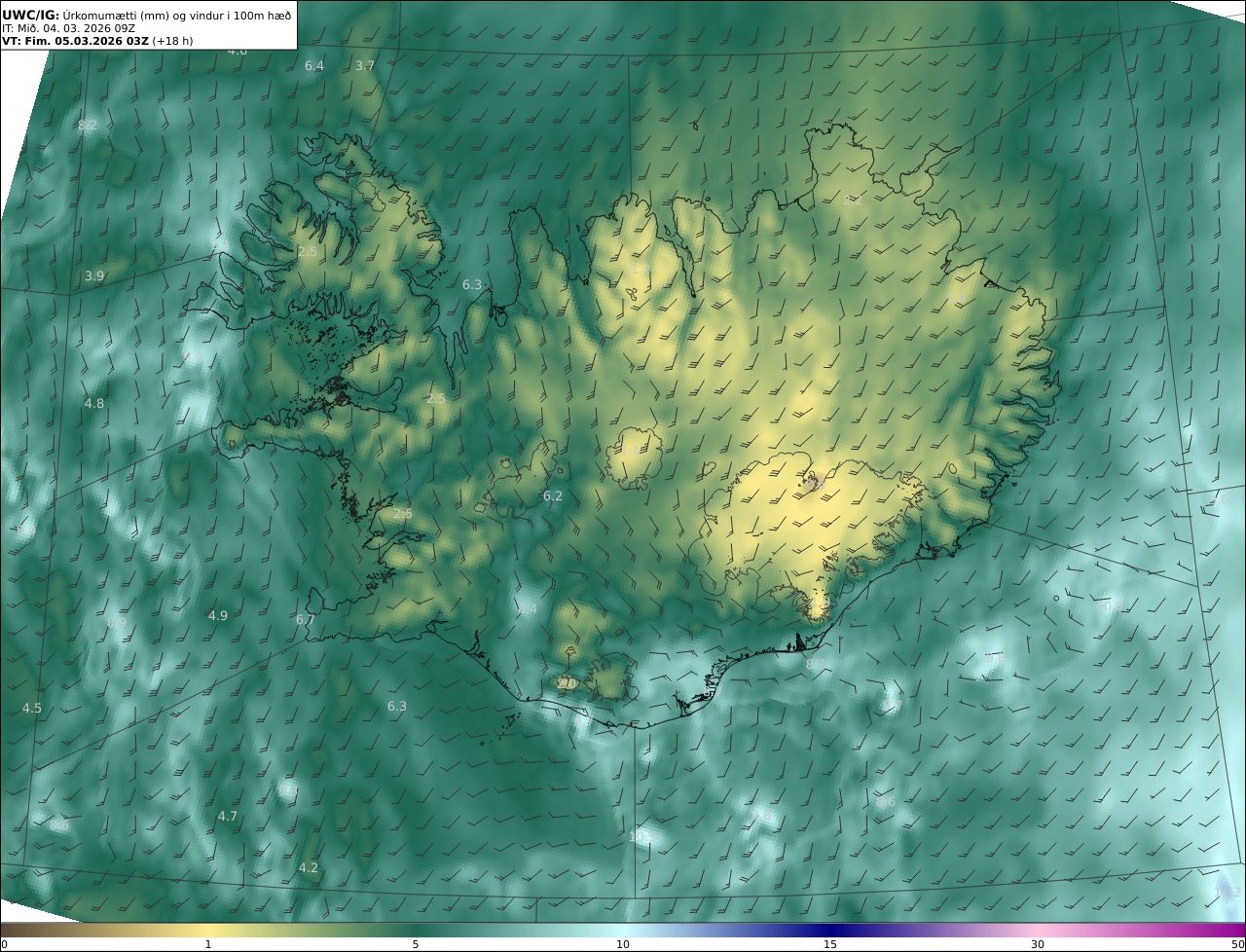The height and width of the screenshot is (952, 1246).
Task: Click the 4.2 value label
Action: 309,867
